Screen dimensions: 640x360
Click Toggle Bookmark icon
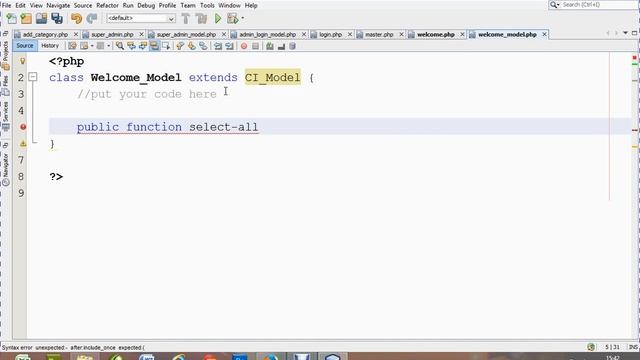pos(203,46)
